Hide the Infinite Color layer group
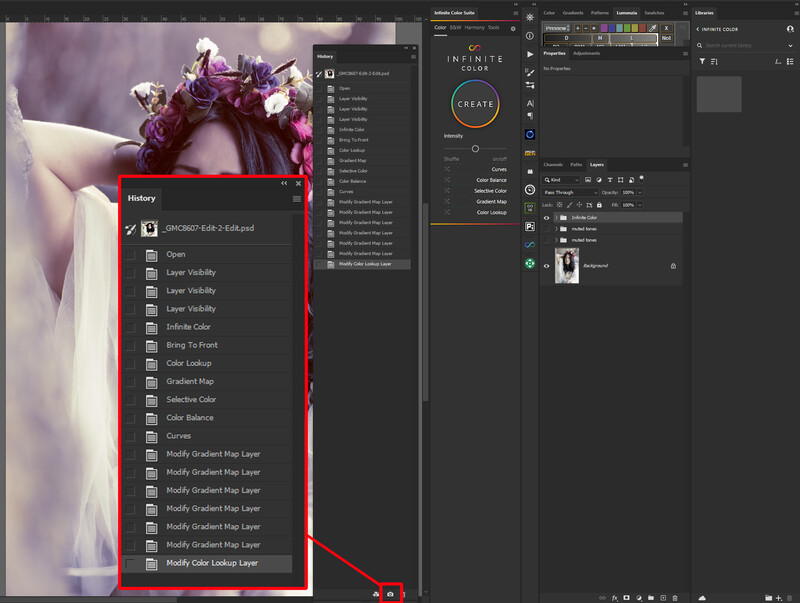The width and height of the screenshot is (800, 603). (546, 218)
